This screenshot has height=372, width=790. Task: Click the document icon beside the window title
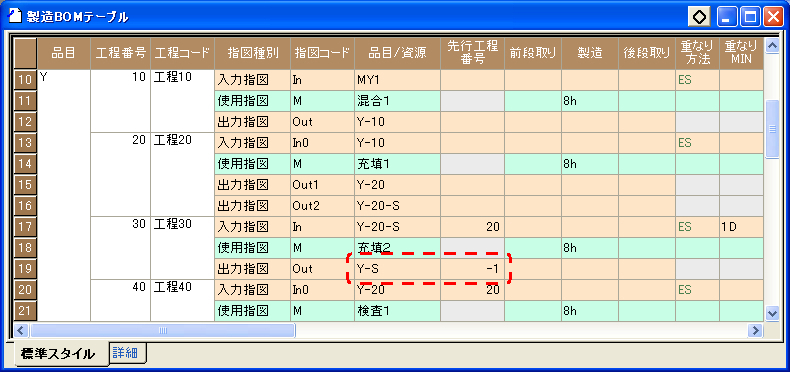click(x=15, y=16)
